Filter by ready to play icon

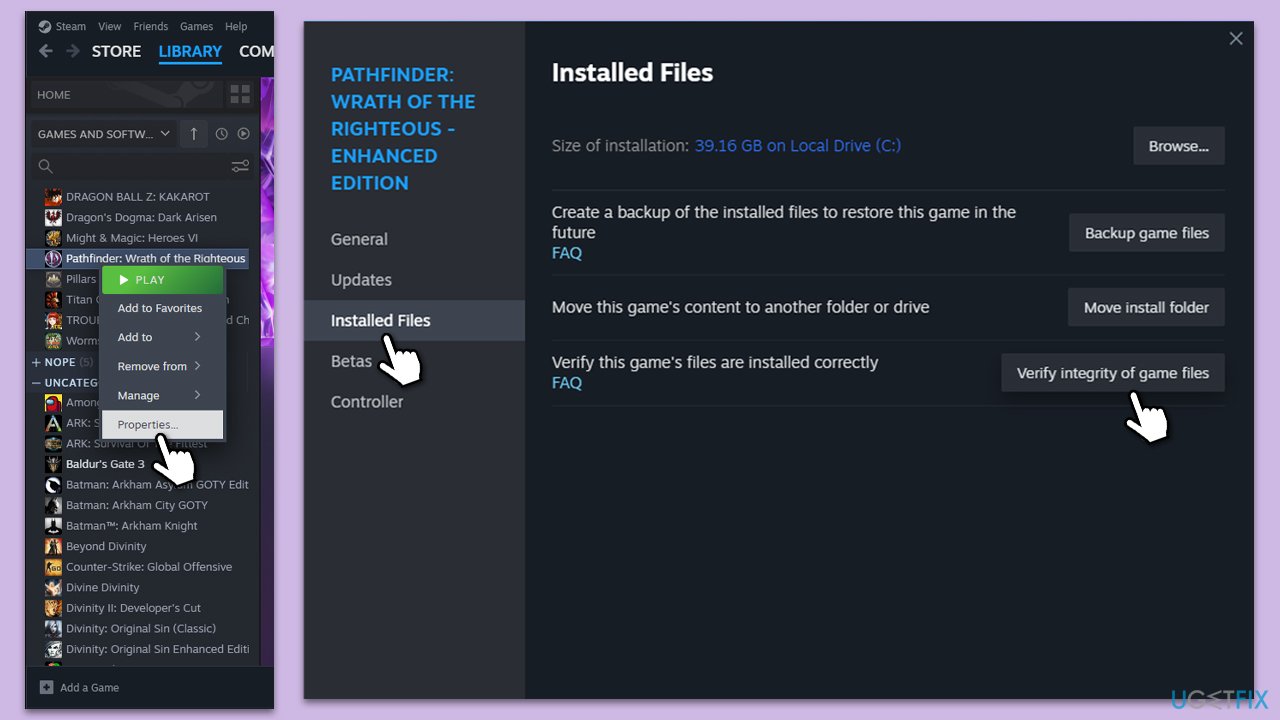pyautogui.click(x=243, y=134)
